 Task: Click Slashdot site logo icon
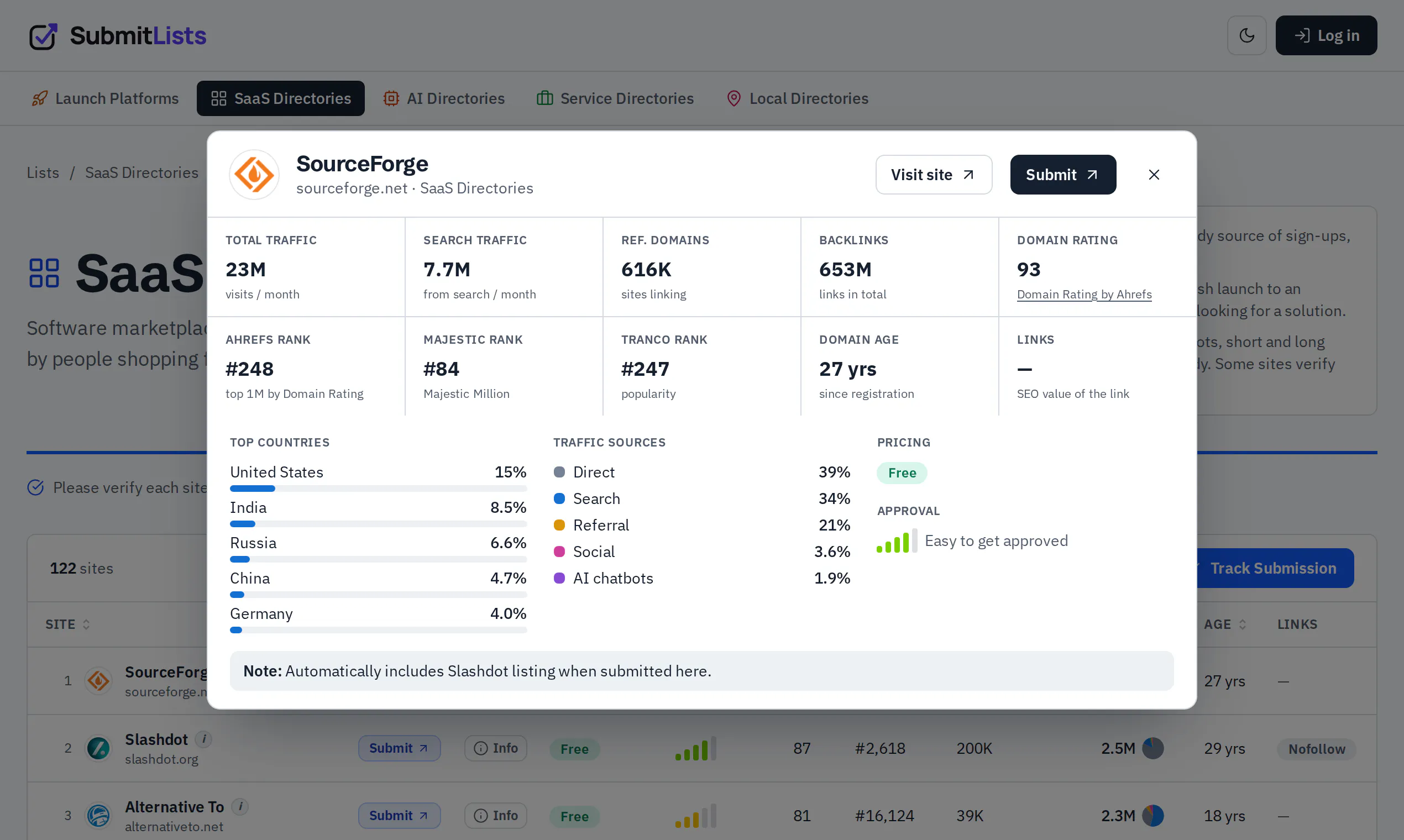pyautogui.click(x=98, y=748)
